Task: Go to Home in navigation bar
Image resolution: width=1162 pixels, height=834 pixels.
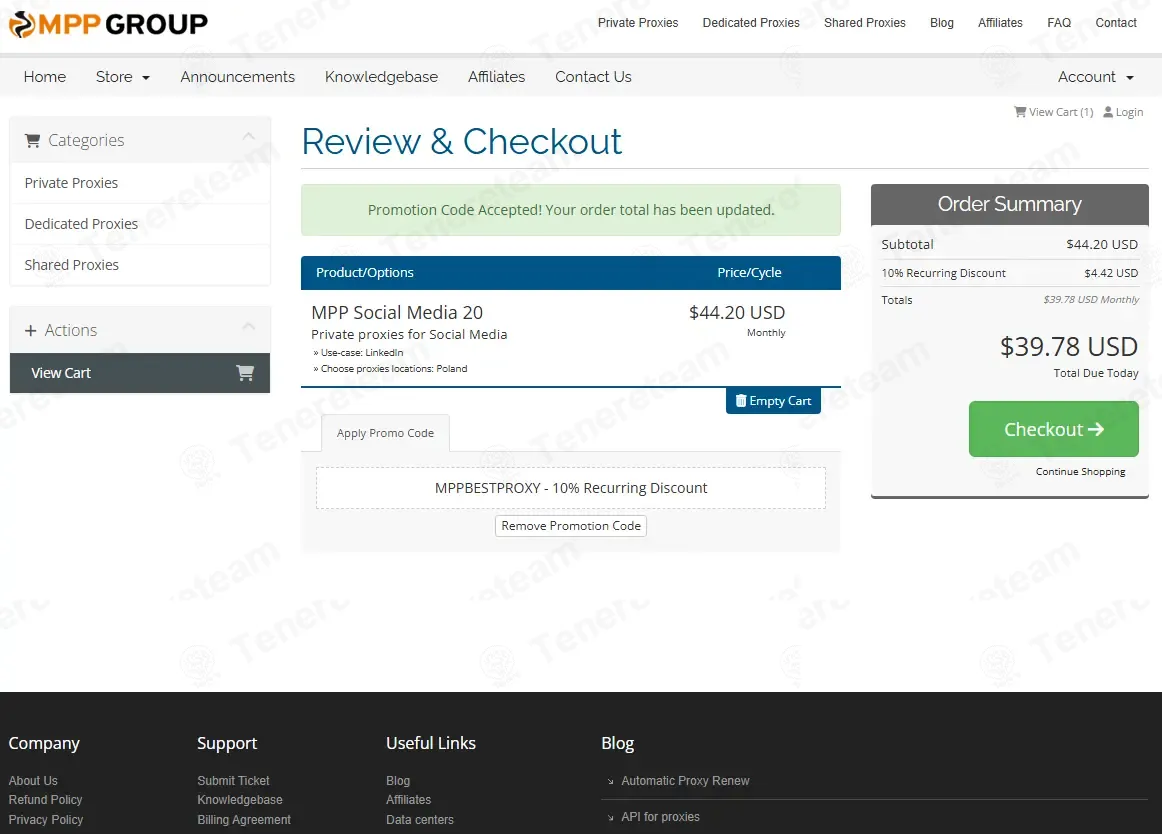Action: click(44, 77)
